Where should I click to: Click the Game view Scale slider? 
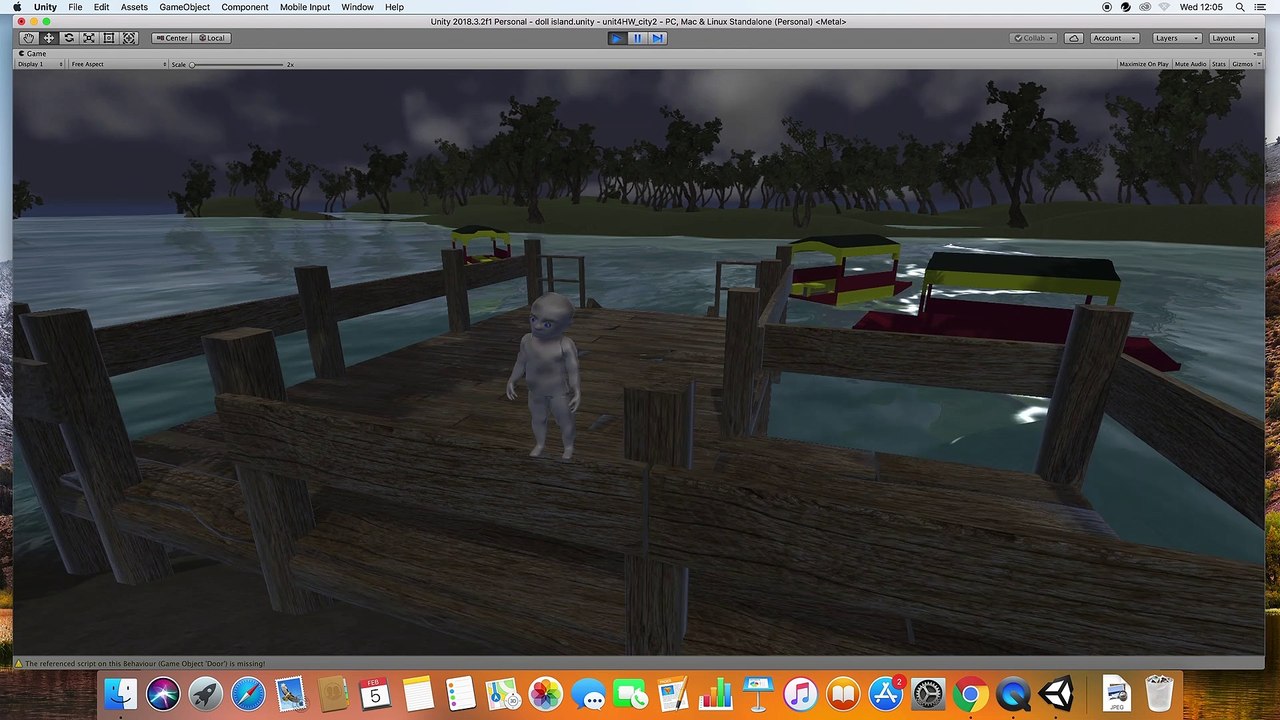click(237, 64)
